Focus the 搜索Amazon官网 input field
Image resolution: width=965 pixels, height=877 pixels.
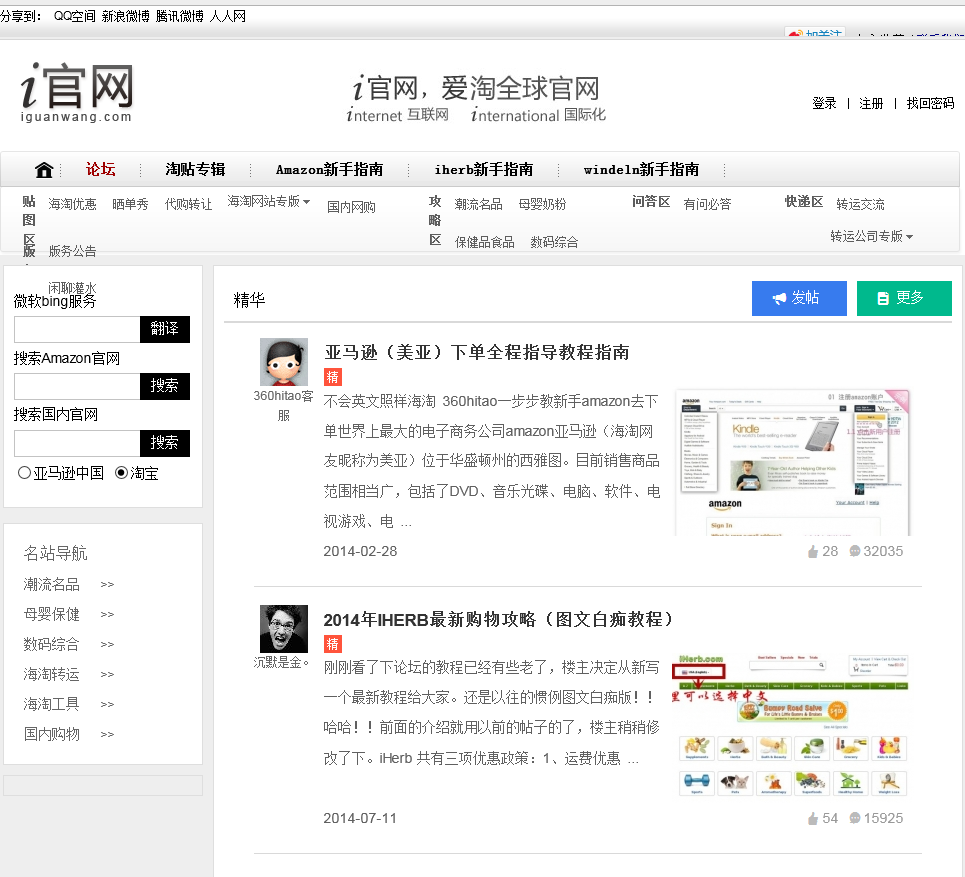[78, 386]
